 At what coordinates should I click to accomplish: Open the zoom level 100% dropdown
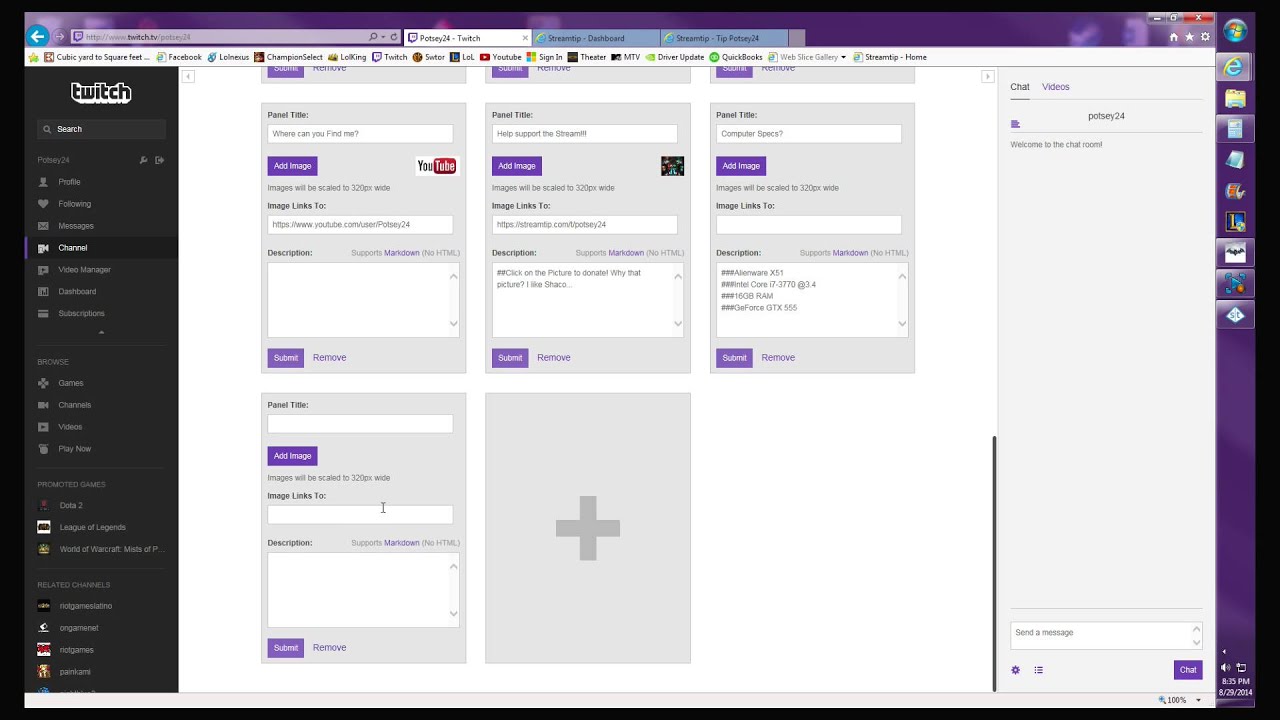[x=1198, y=700]
